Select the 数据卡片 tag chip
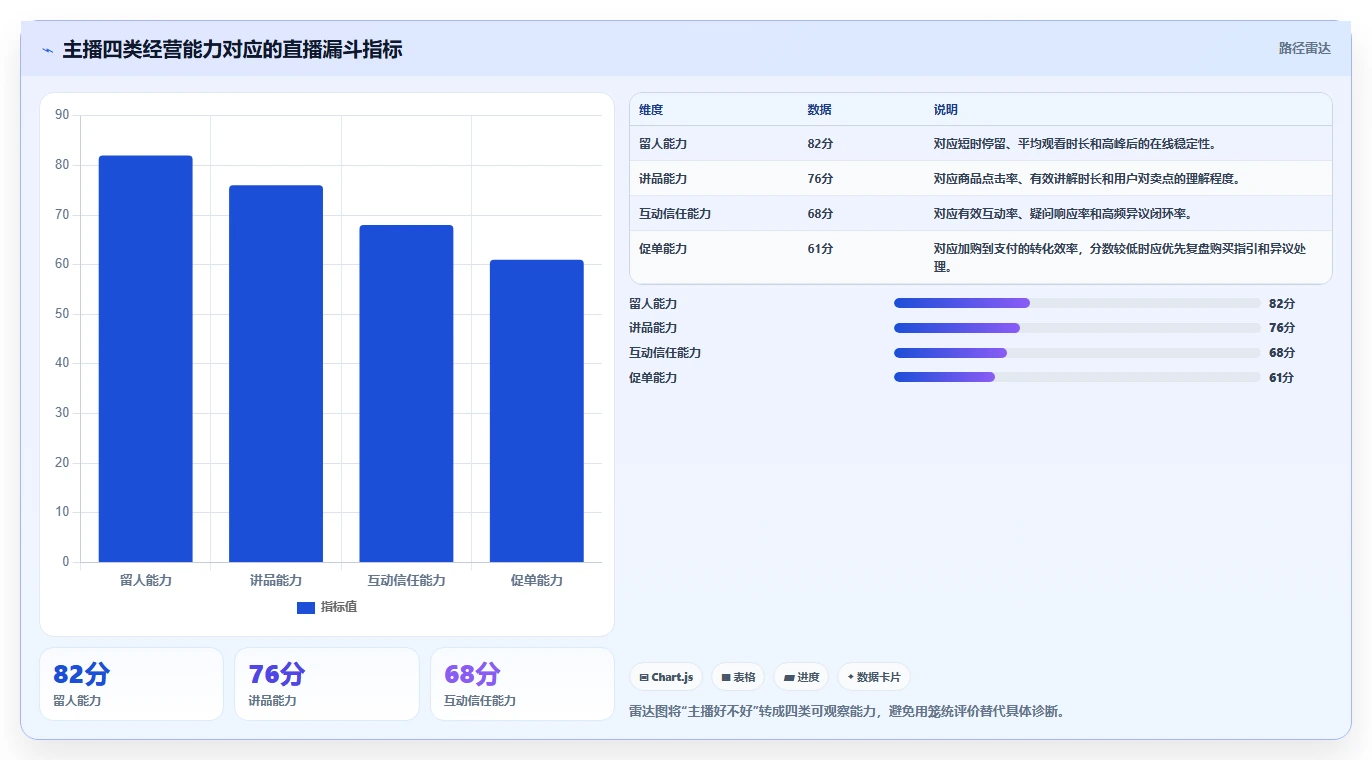The height and width of the screenshot is (760, 1372). coord(874,677)
